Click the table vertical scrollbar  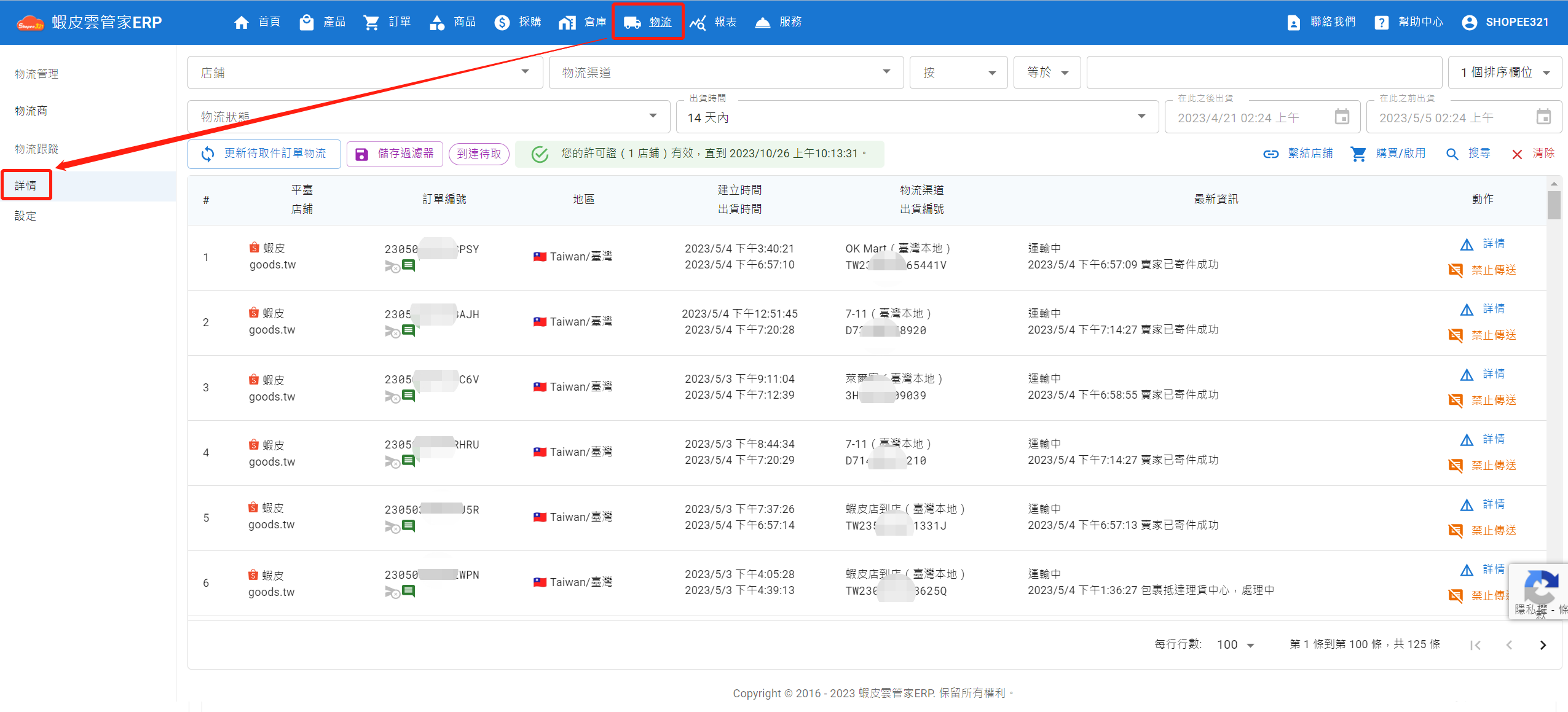[1554, 205]
